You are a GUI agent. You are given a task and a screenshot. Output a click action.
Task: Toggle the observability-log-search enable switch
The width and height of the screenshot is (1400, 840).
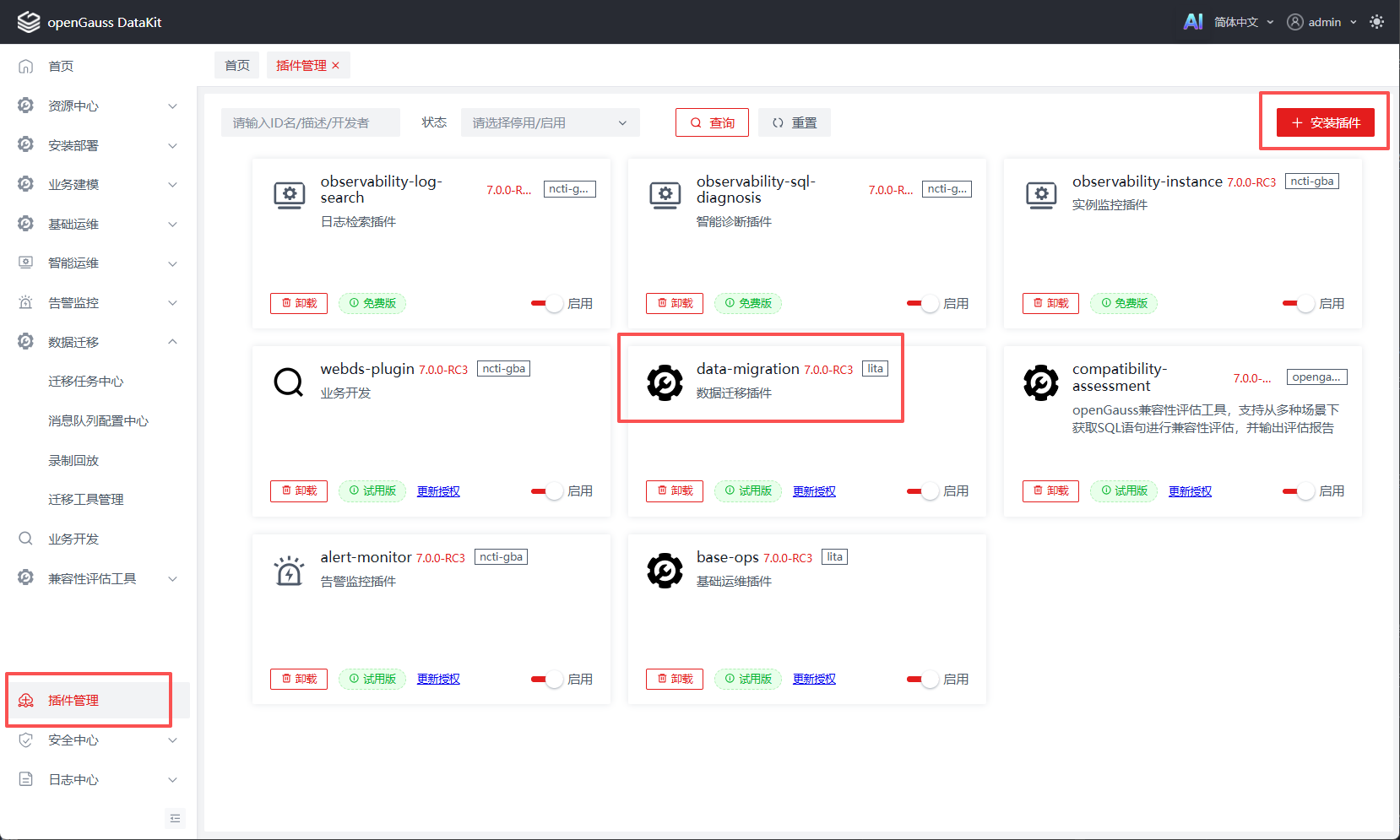click(547, 304)
